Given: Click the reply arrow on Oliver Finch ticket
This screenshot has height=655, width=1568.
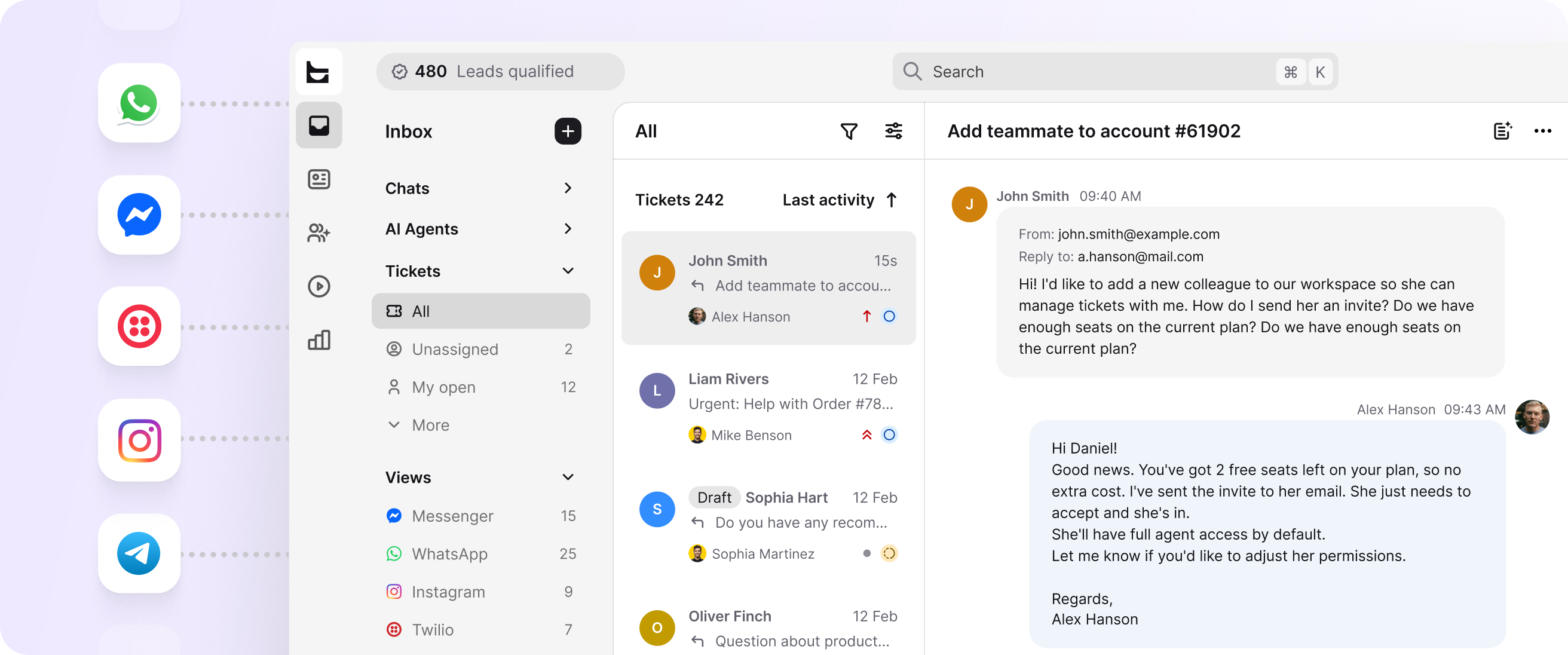Looking at the screenshot, I should pos(697,641).
